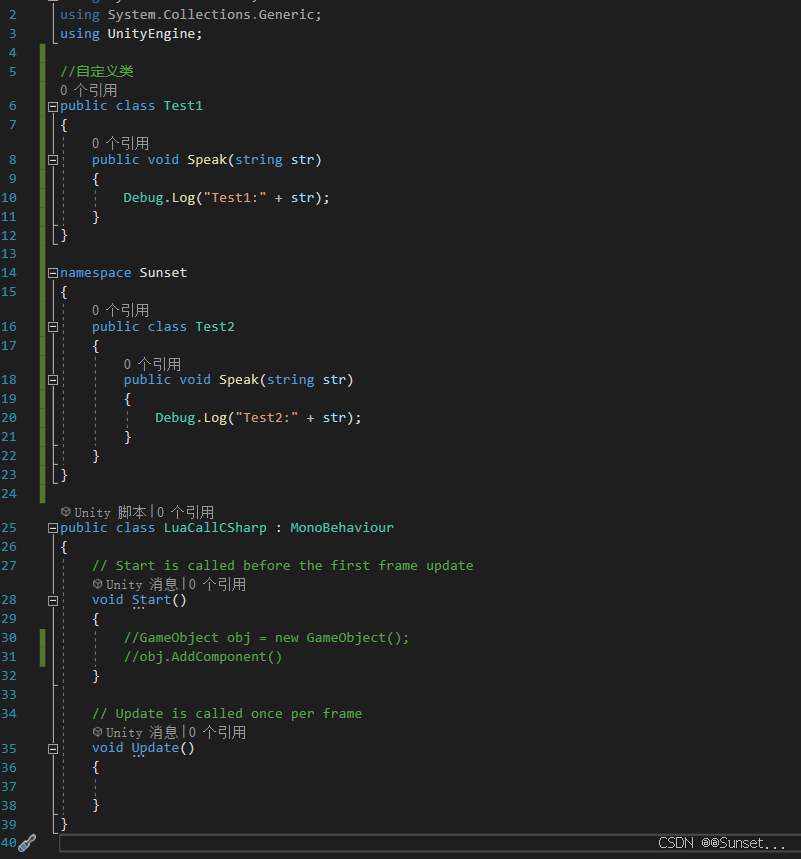Image resolution: width=801 pixels, height=859 pixels.
Task: Place cursor on 'System.Collections.Generic' using line
Action: coord(211,15)
